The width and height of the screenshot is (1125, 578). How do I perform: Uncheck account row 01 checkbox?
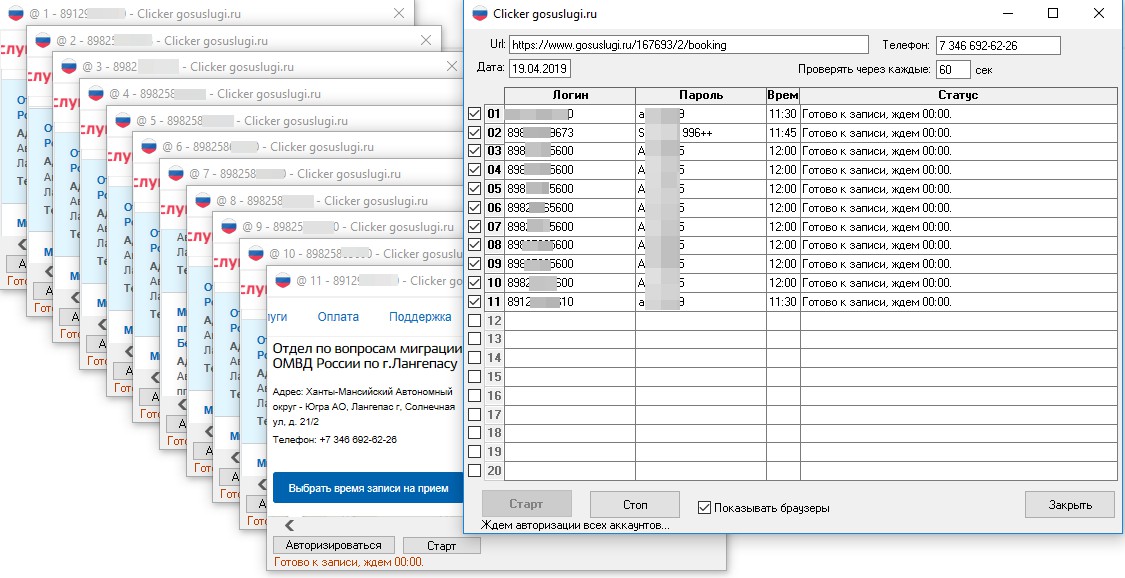pyautogui.click(x=474, y=114)
